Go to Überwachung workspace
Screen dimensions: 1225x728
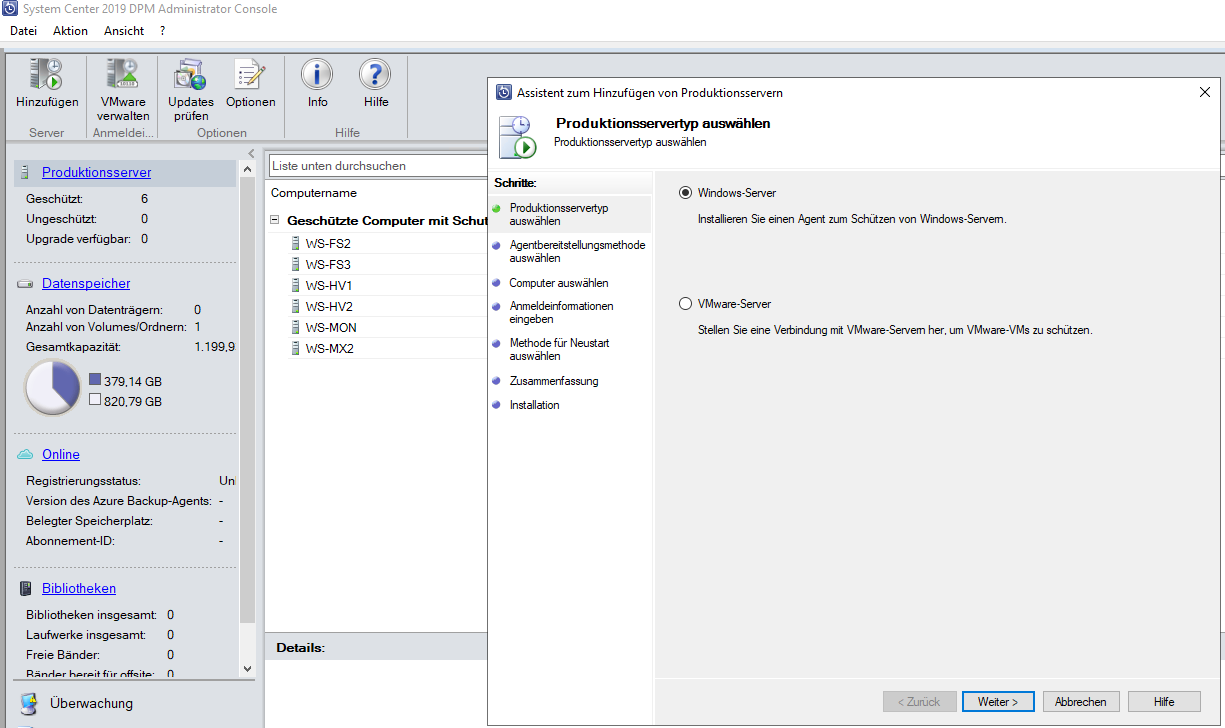coord(91,704)
